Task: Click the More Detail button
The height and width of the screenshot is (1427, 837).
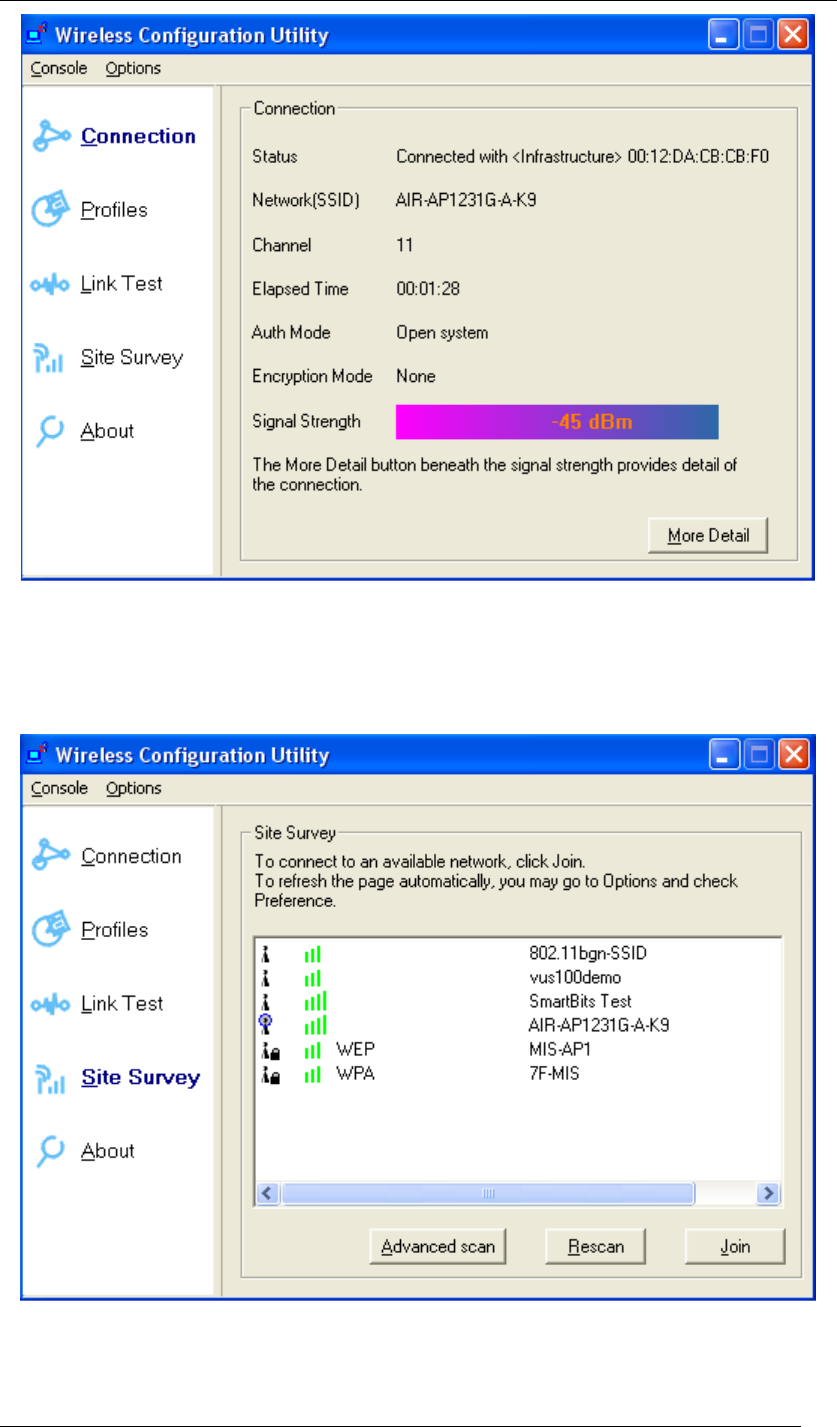Action: click(x=708, y=535)
